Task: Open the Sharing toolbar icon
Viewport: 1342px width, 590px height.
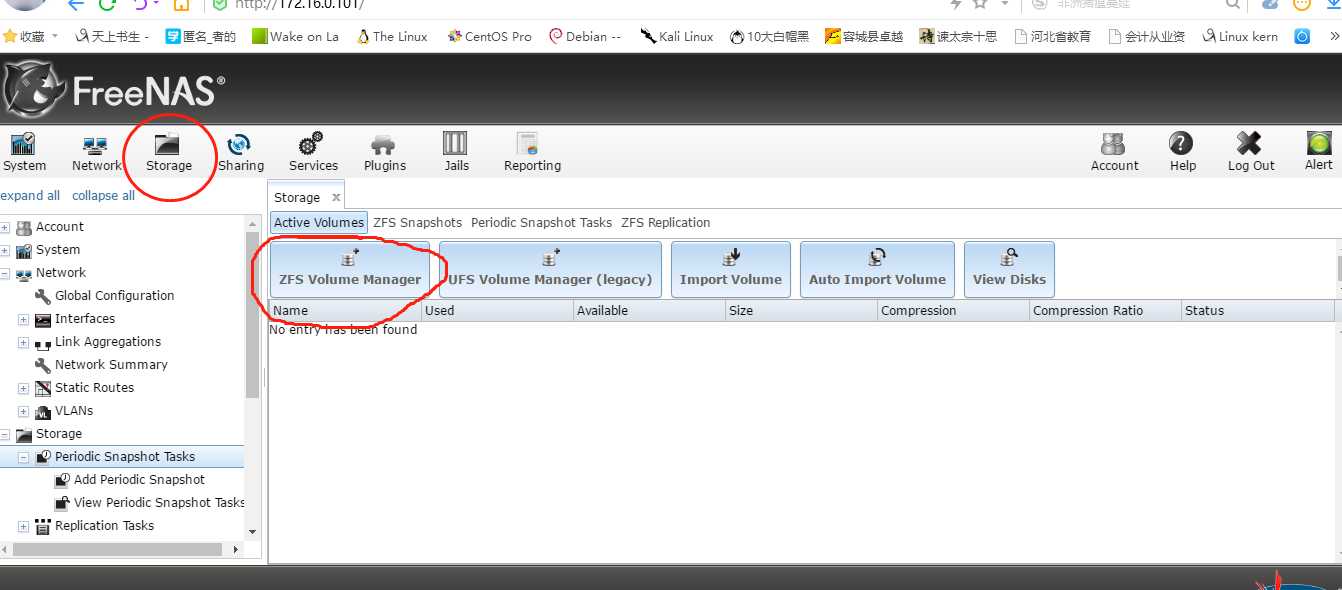Action: (241, 152)
